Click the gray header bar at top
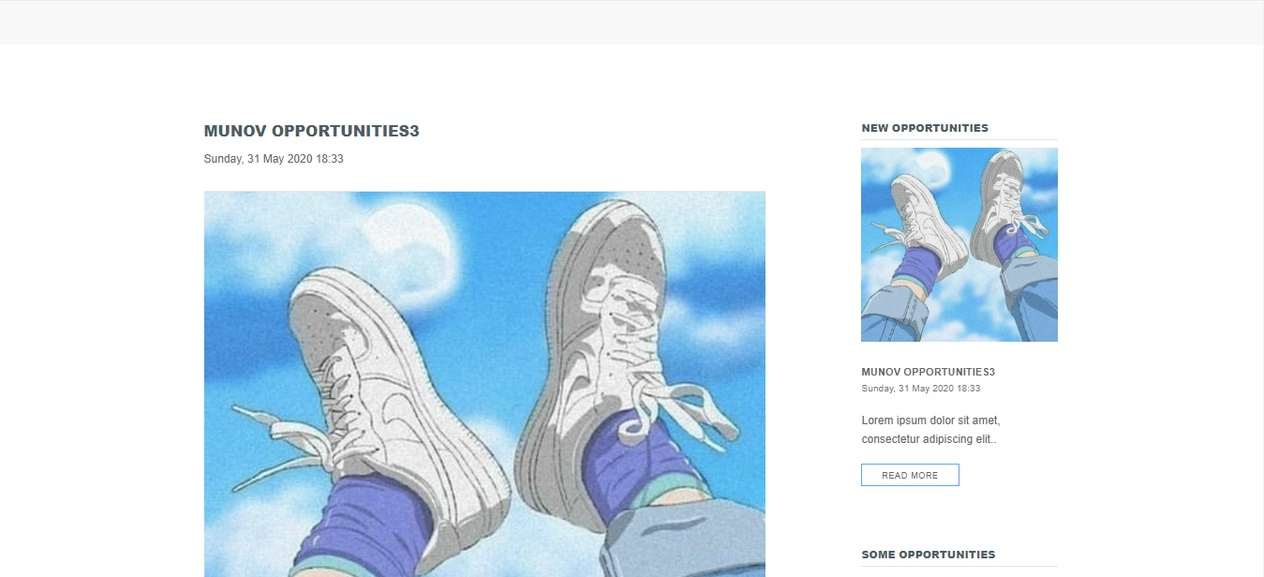Screen dimensions: 1264x577 click(x=632, y=22)
